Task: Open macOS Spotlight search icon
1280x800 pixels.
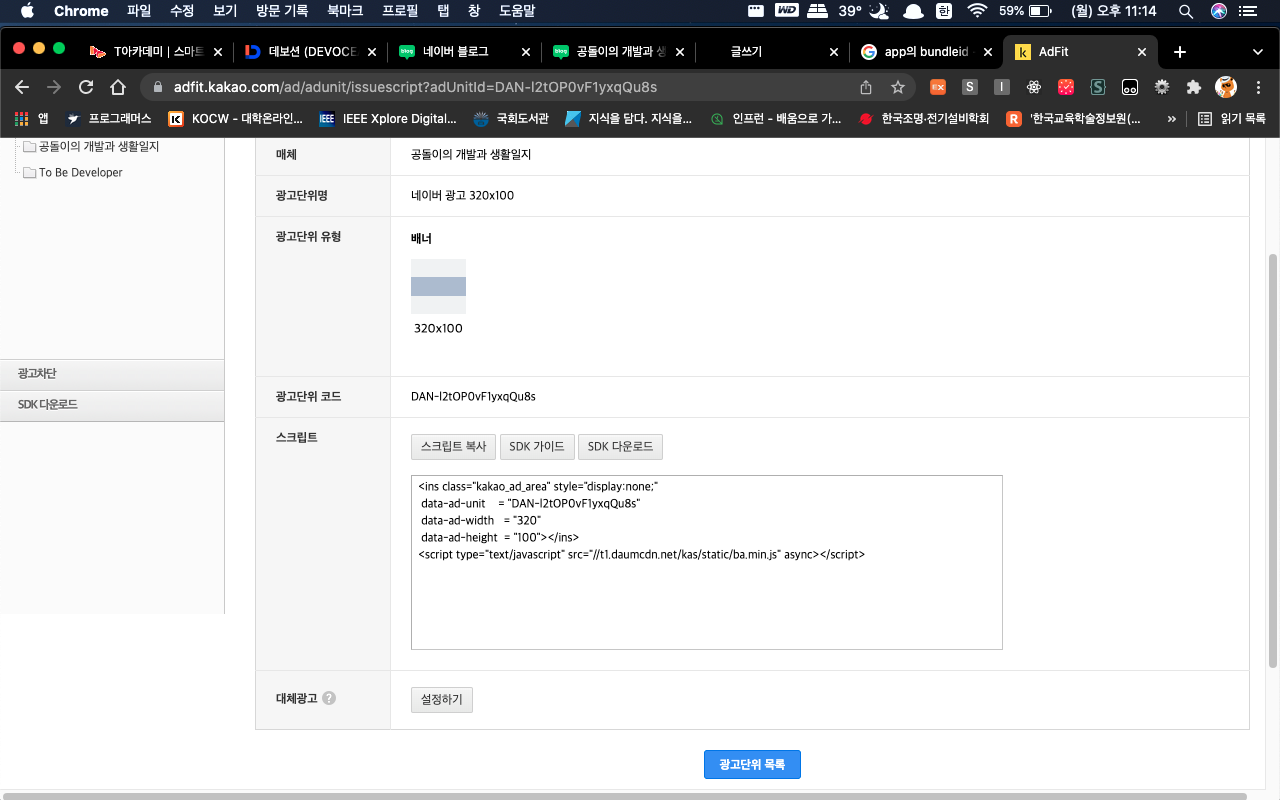Action: (x=1186, y=11)
